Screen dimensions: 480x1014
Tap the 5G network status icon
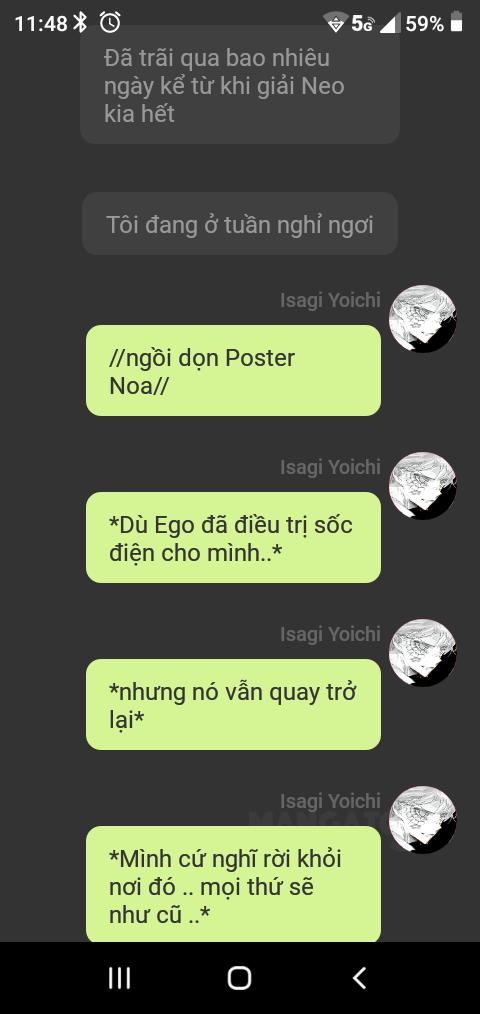tap(364, 24)
